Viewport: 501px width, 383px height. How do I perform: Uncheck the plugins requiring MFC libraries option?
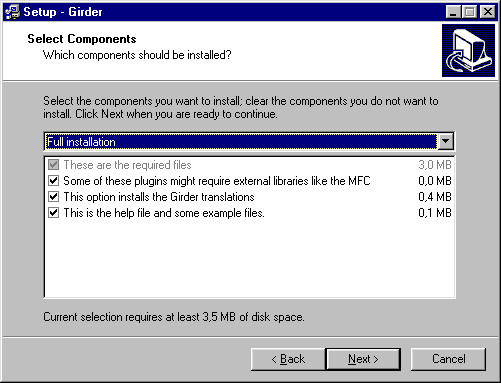coord(54,181)
